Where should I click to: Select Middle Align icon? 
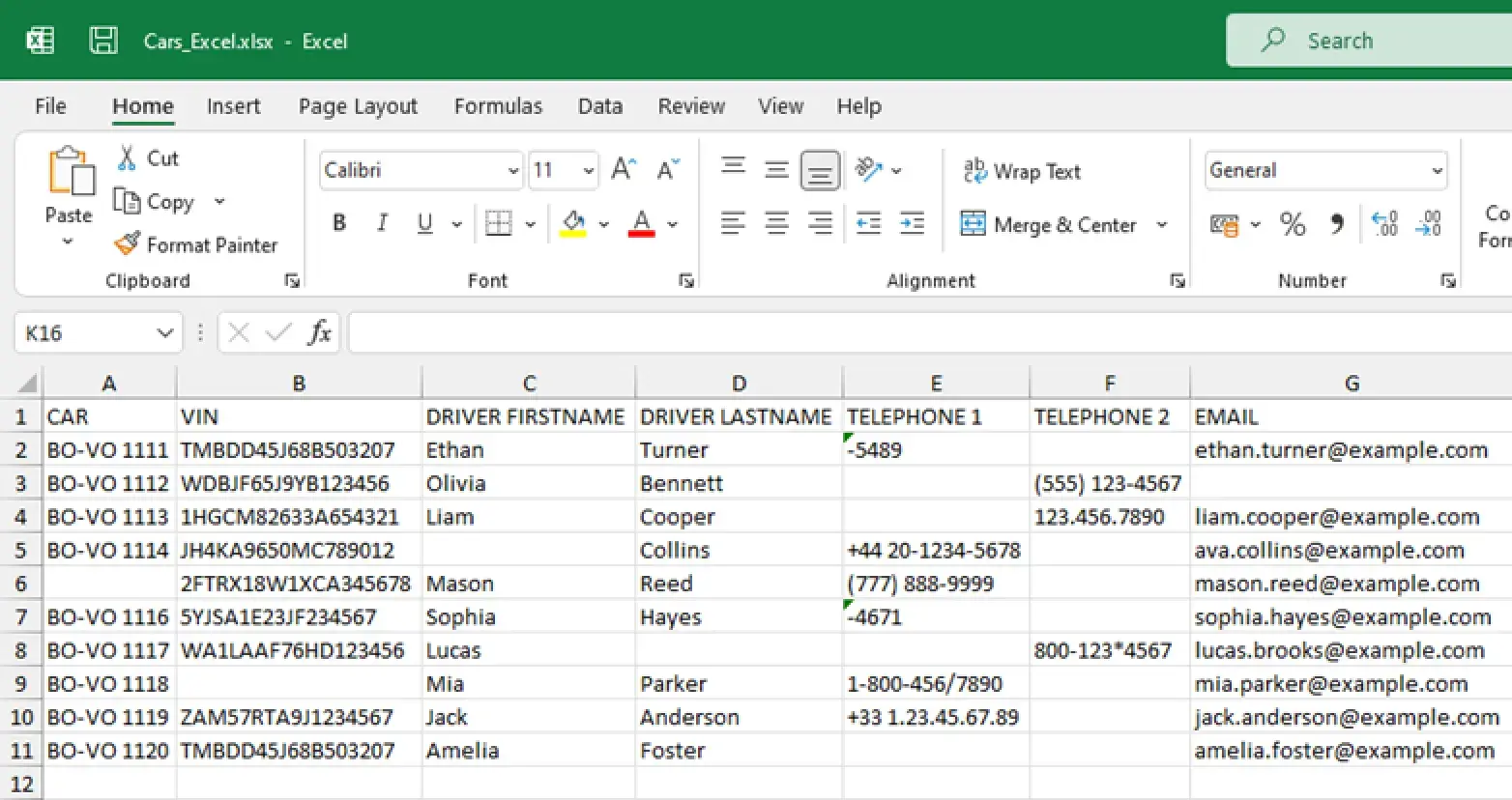[x=776, y=170]
